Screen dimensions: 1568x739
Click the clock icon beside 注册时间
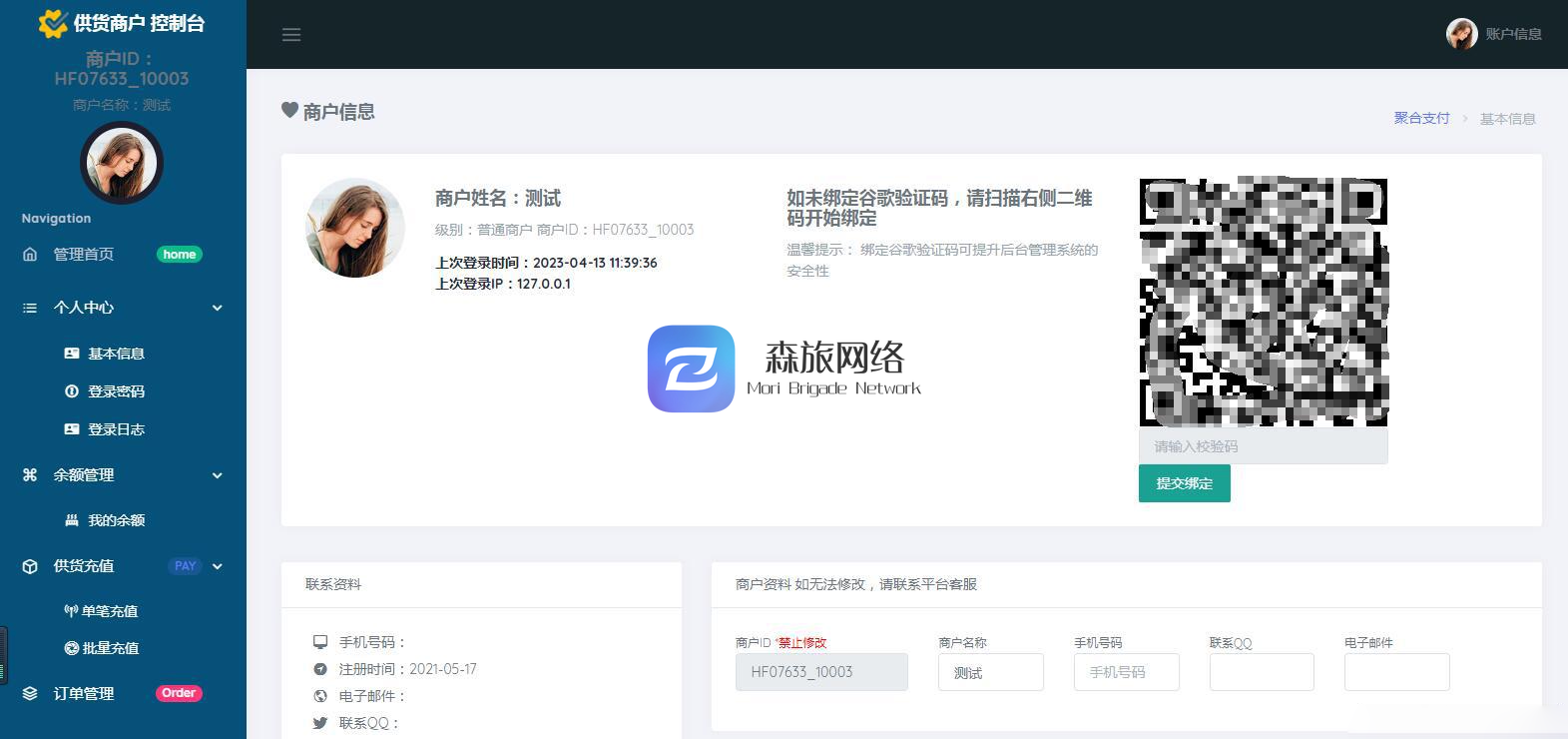click(320, 669)
